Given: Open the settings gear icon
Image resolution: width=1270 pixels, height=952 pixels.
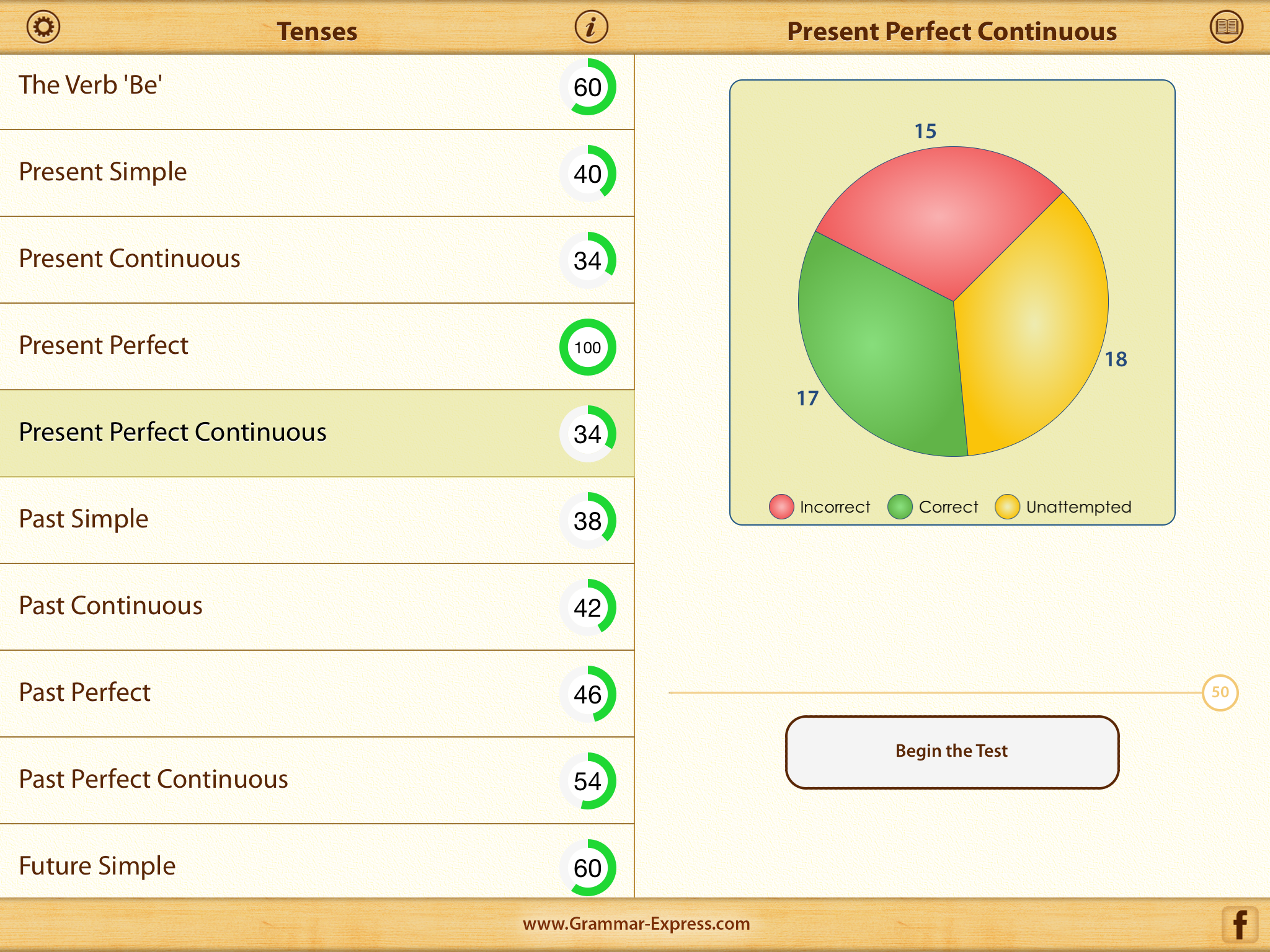Looking at the screenshot, I should pyautogui.click(x=43, y=27).
